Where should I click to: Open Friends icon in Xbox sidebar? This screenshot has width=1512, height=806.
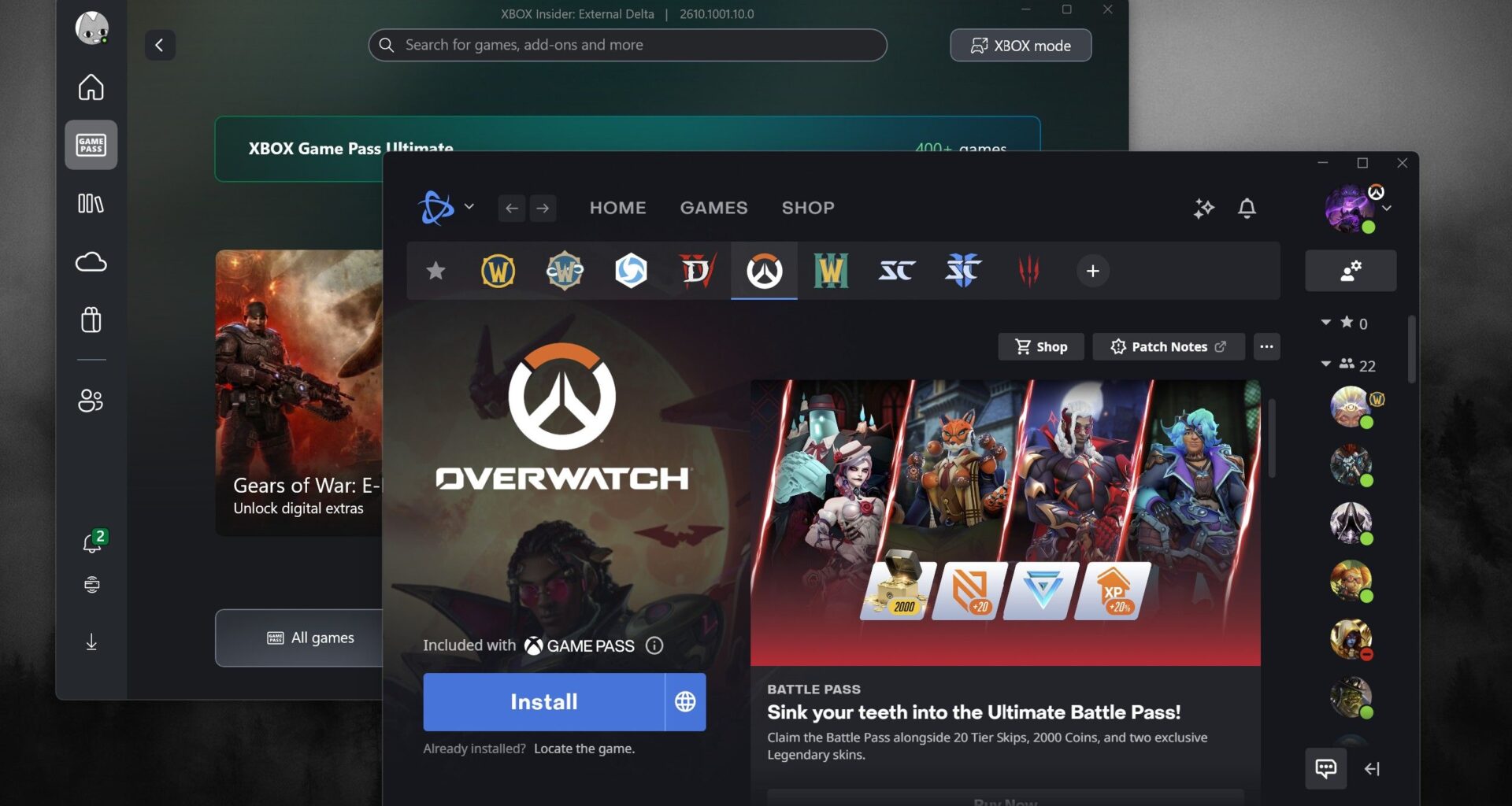(91, 401)
